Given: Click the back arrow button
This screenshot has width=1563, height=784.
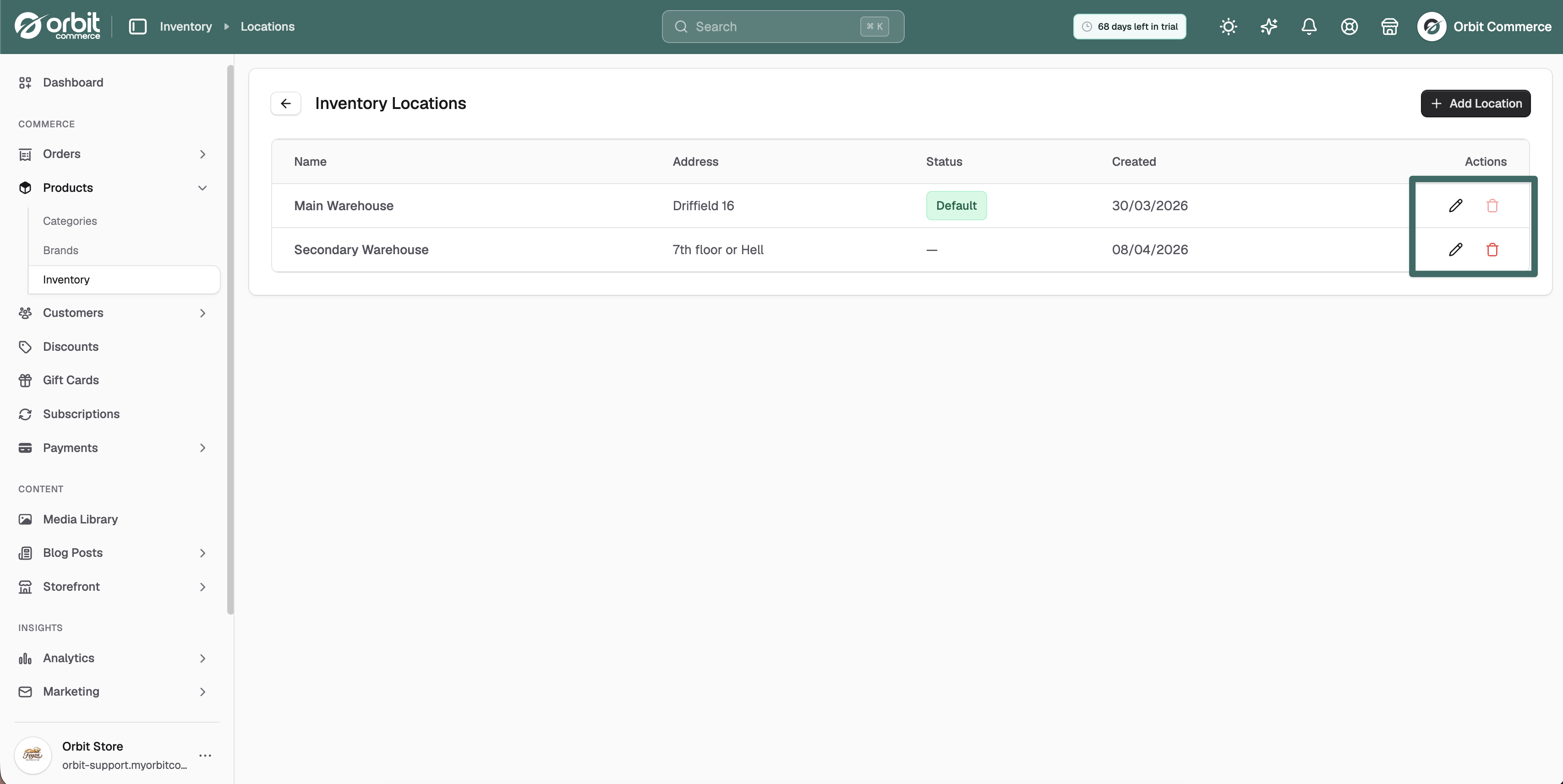Looking at the screenshot, I should point(286,103).
